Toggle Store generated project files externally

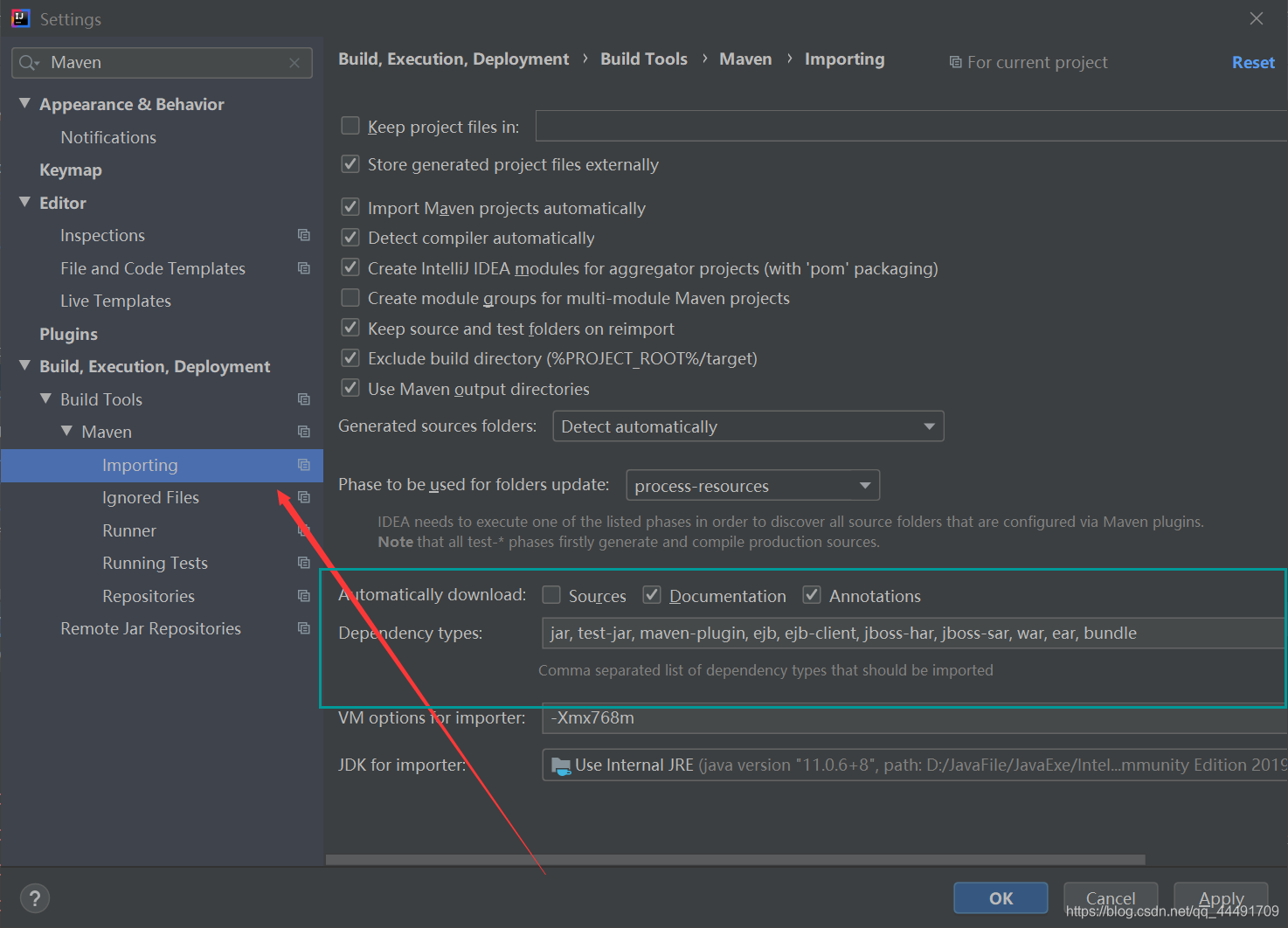coord(350,164)
